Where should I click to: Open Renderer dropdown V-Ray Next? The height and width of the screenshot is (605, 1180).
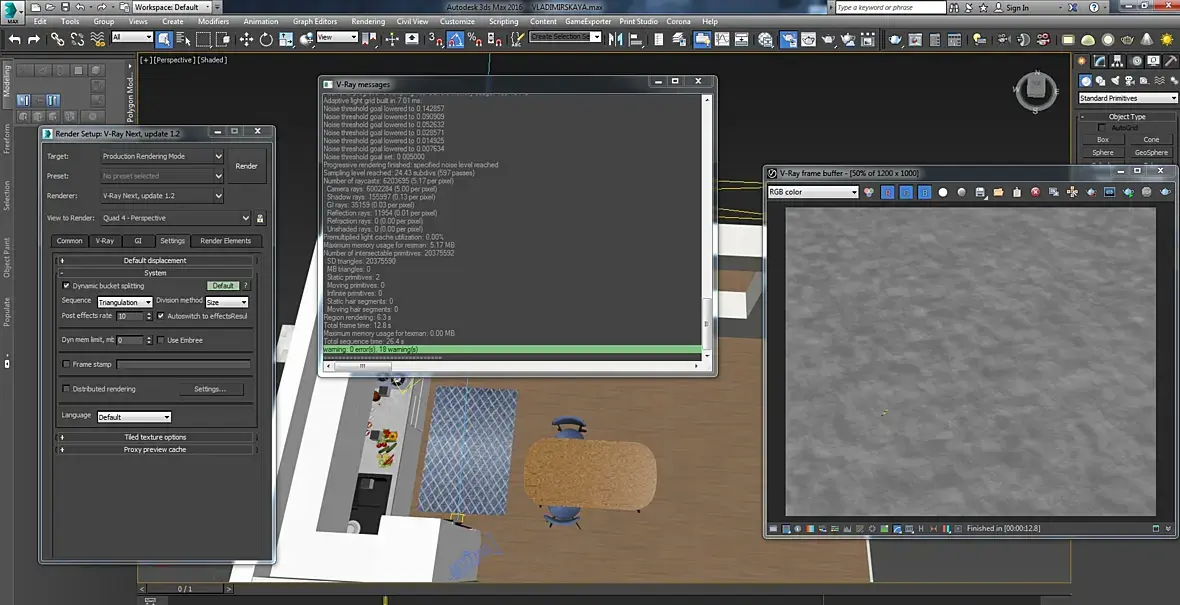coord(163,196)
